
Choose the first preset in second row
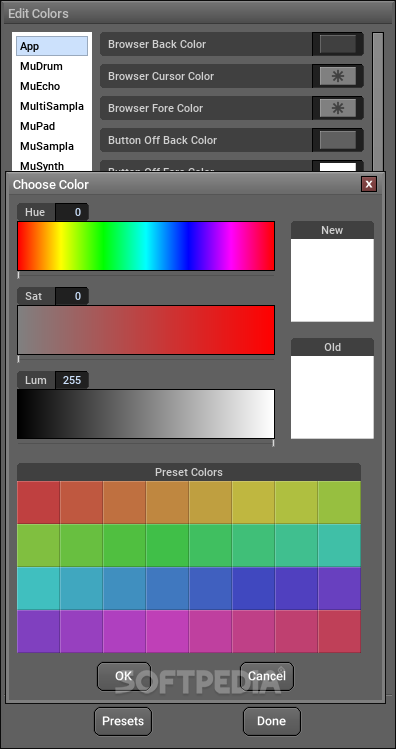click(x=39, y=546)
